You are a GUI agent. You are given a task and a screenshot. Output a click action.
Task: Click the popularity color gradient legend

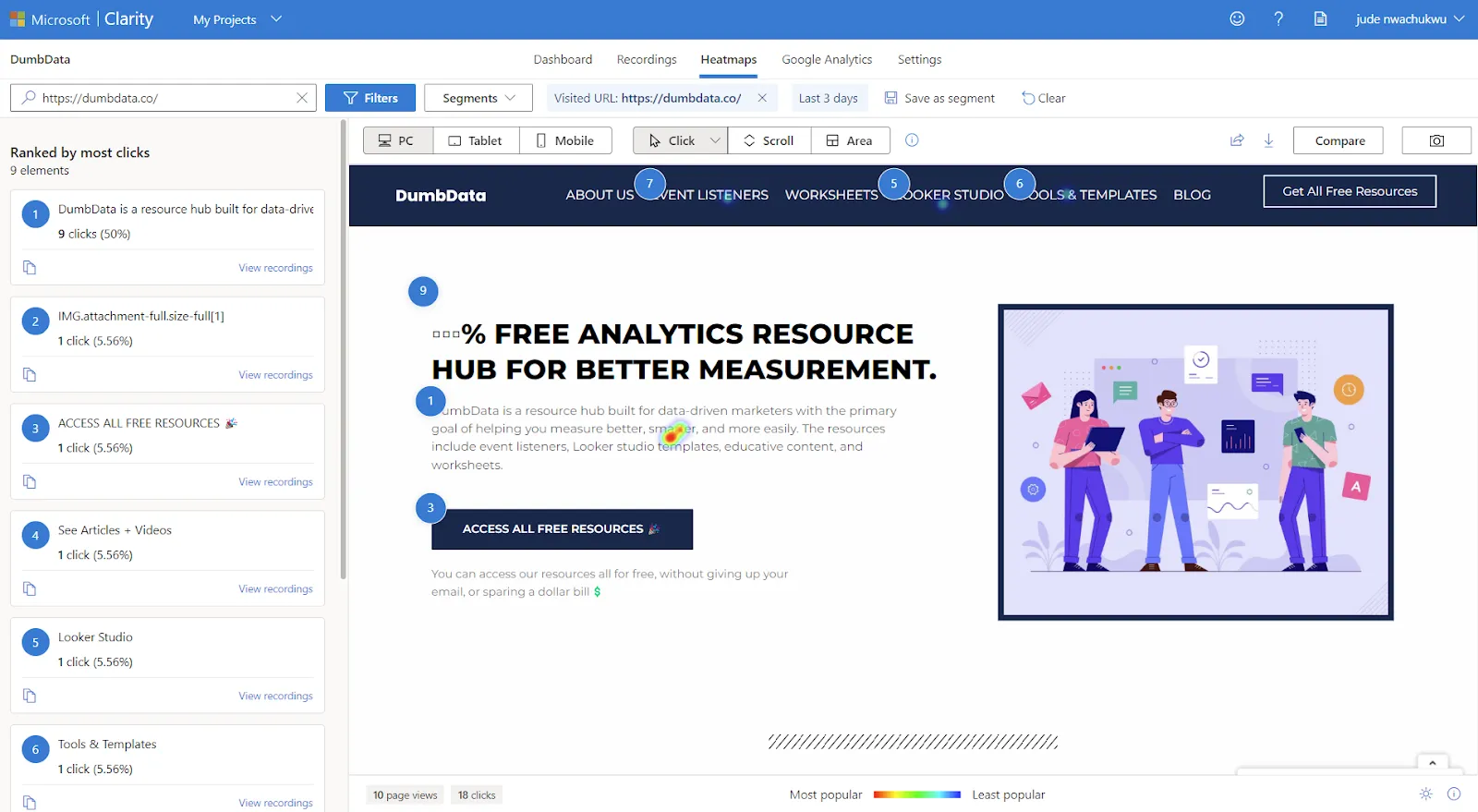[x=917, y=794]
